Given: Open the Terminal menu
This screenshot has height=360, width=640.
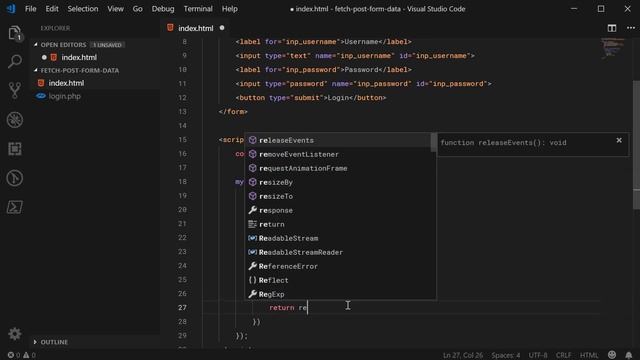Looking at the screenshot, I should [198, 9].
